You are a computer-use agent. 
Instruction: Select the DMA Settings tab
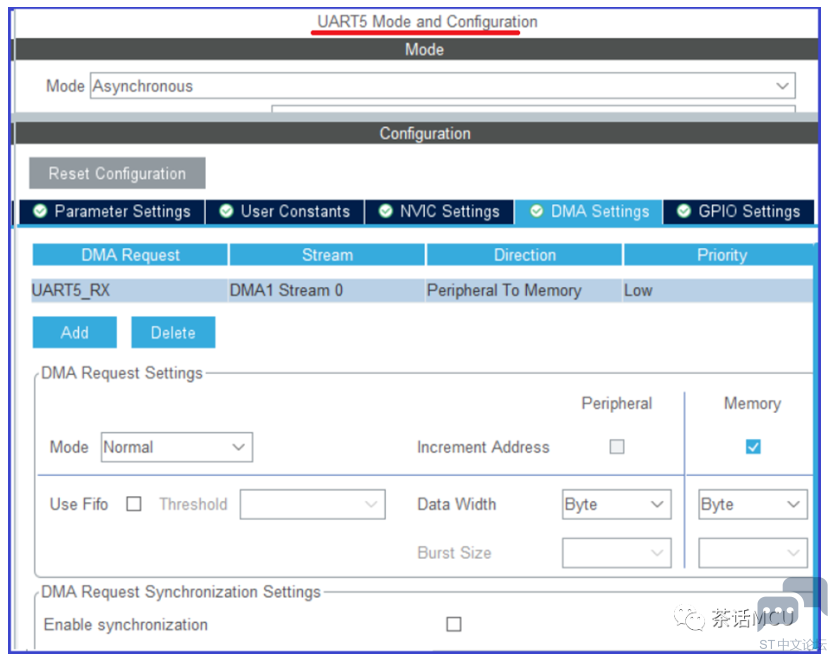pyautogui.click(x=589, y=212)
